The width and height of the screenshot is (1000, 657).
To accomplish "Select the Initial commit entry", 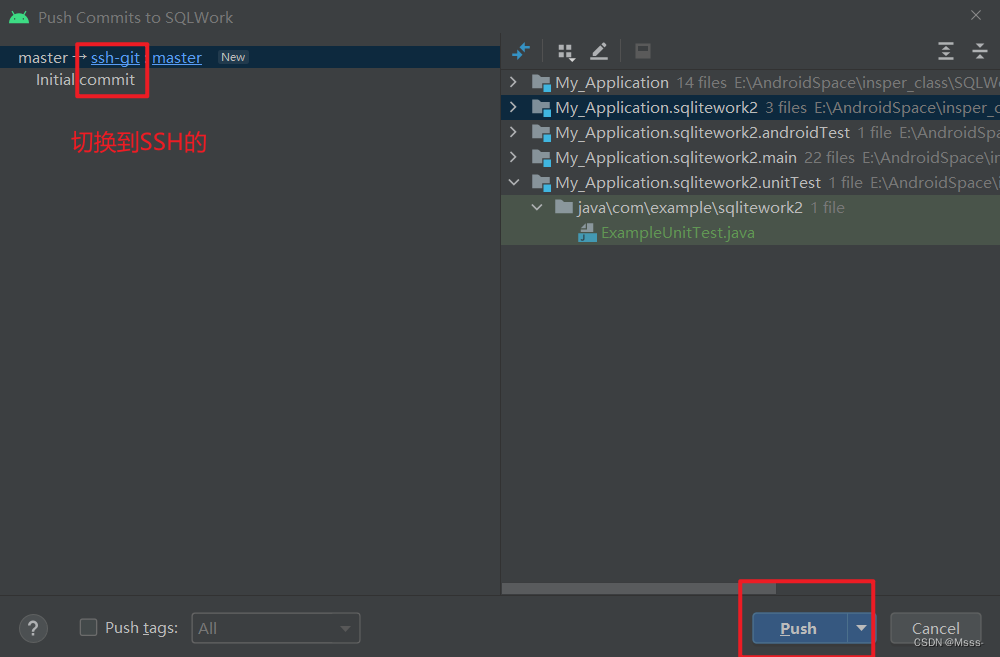I will click(85, 80).
